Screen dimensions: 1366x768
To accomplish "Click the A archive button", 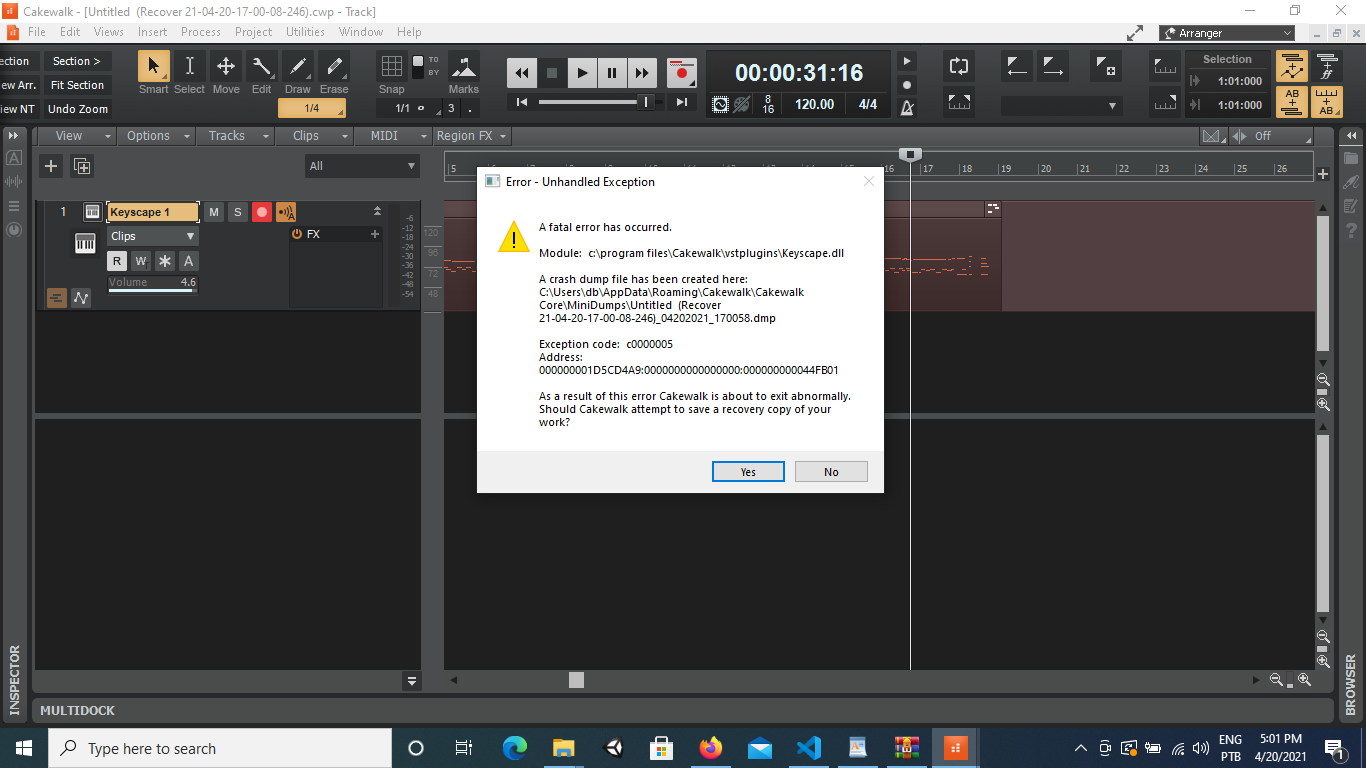I will point(188,261).
